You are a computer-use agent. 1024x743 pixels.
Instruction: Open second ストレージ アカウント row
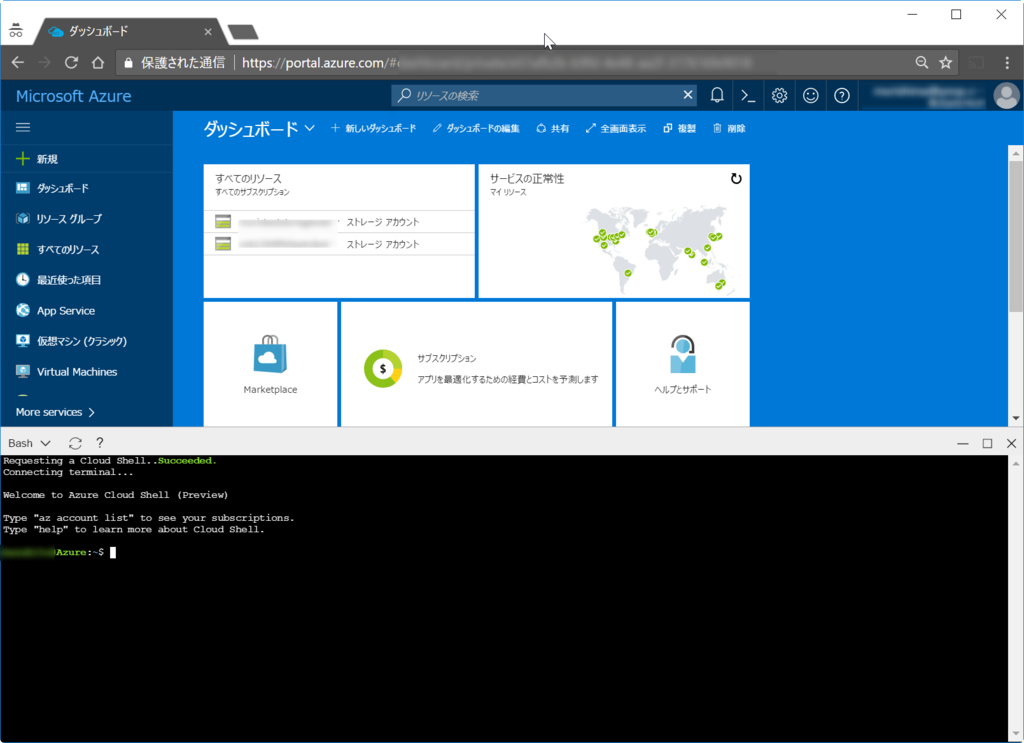[x=339, y=244]
